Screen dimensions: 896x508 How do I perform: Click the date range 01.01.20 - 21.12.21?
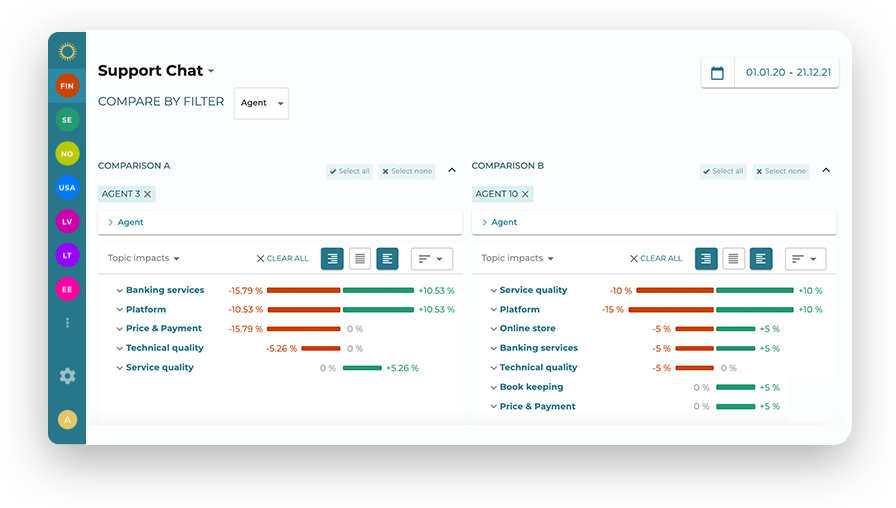pos(786,73)
